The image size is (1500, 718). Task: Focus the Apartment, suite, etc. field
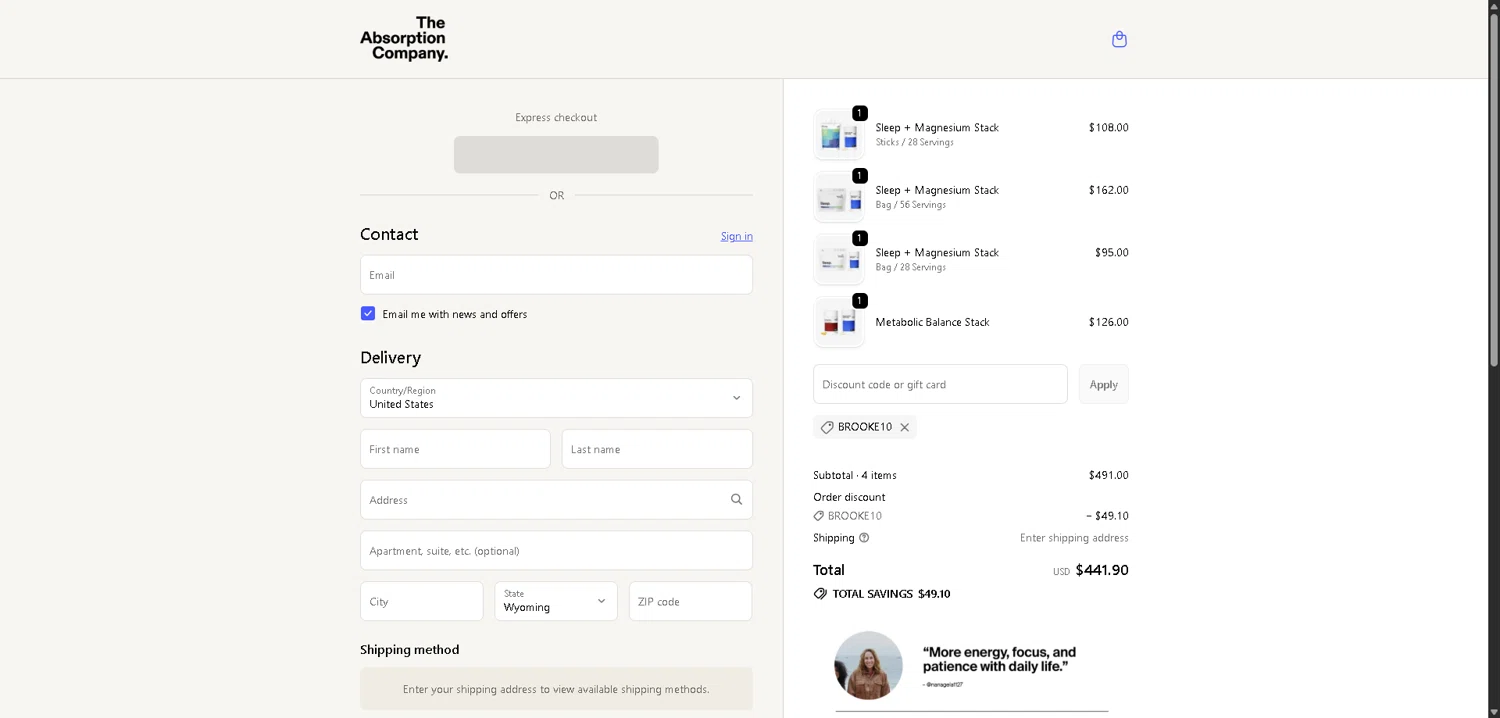click(x=556, y=550)
